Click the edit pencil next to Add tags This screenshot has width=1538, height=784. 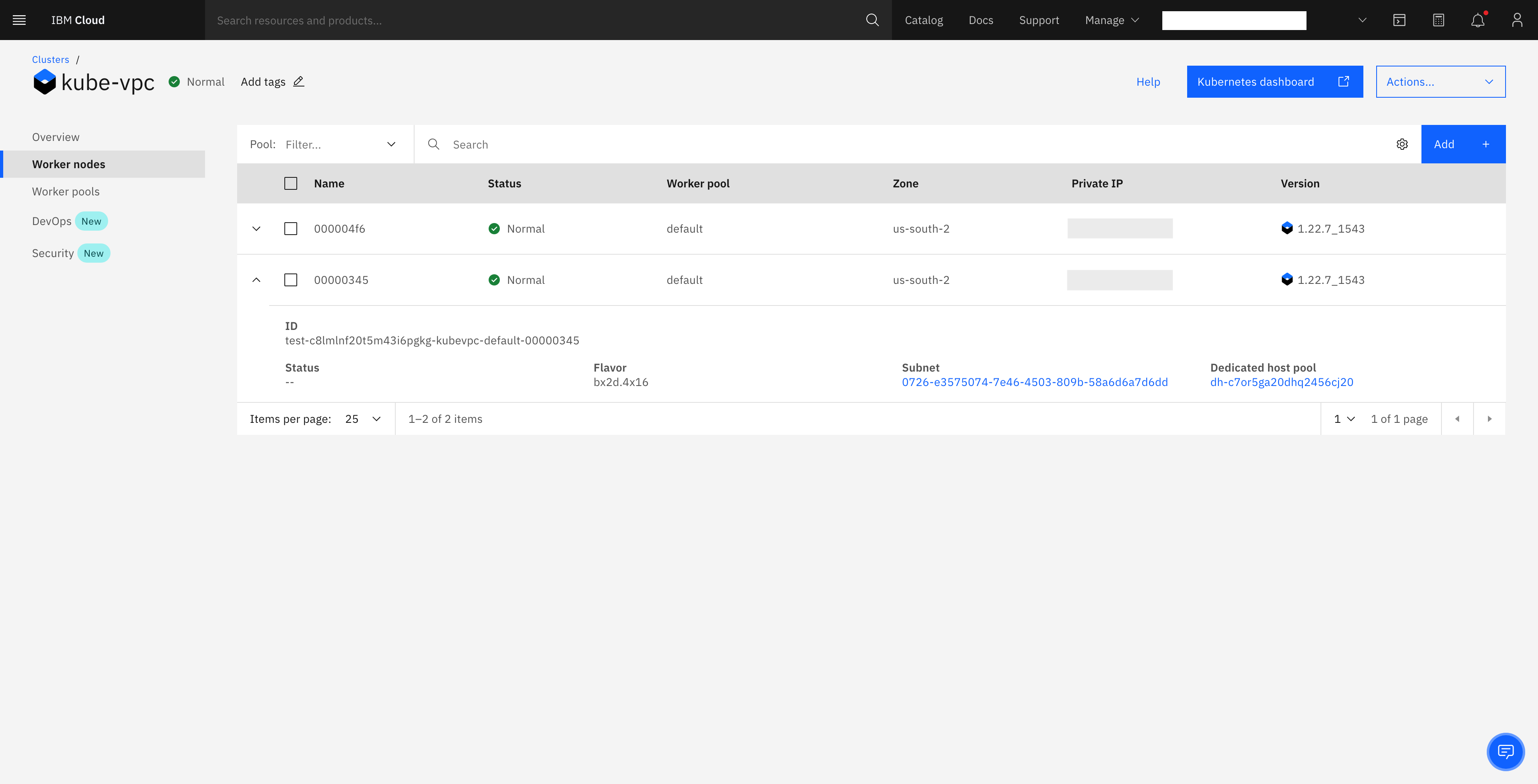tap(299, 81)
